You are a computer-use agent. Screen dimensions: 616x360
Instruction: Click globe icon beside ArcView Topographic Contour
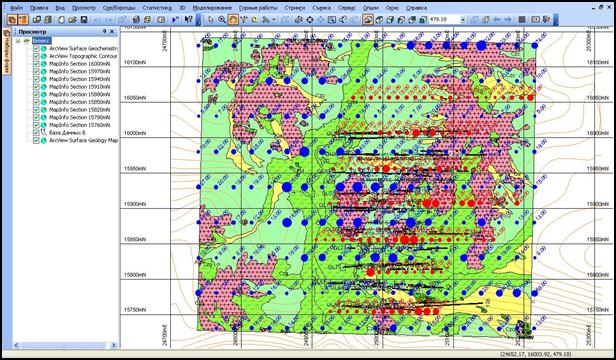[x=44, y=56]
